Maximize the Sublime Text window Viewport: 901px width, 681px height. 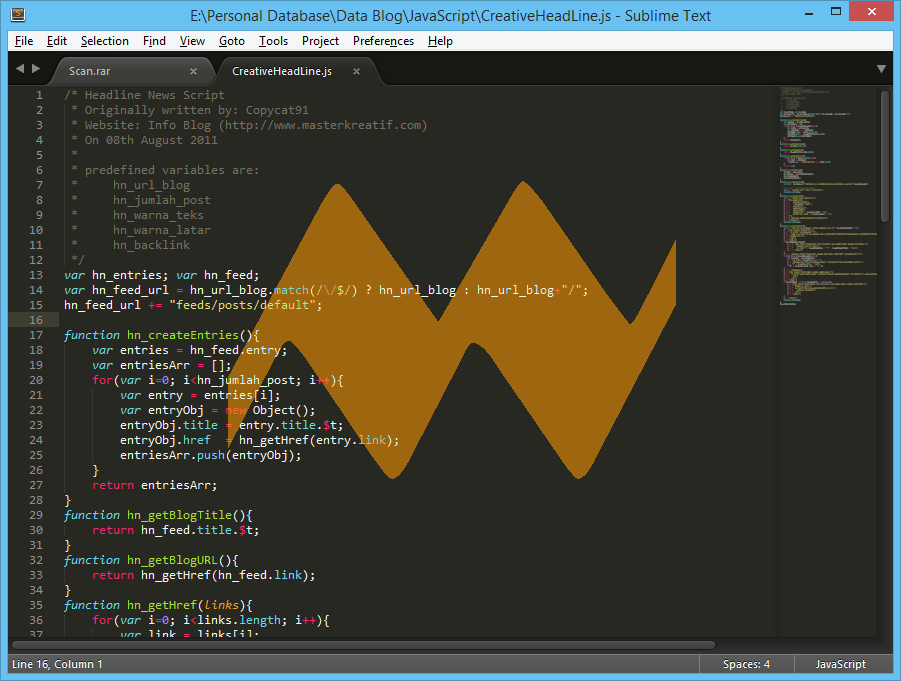(x=836, y=11)
